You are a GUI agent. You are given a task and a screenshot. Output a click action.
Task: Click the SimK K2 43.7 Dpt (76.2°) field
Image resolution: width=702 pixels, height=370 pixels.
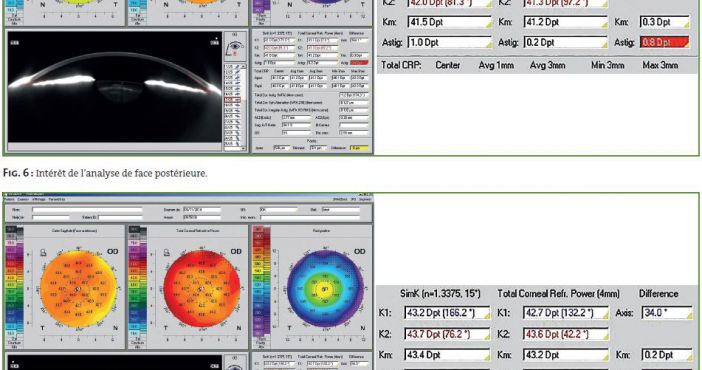pos(447,334)
